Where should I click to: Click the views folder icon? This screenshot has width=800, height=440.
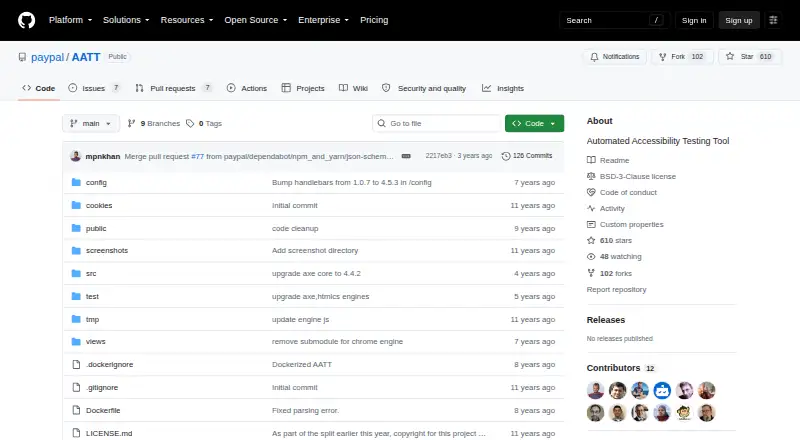pos(76,341)
